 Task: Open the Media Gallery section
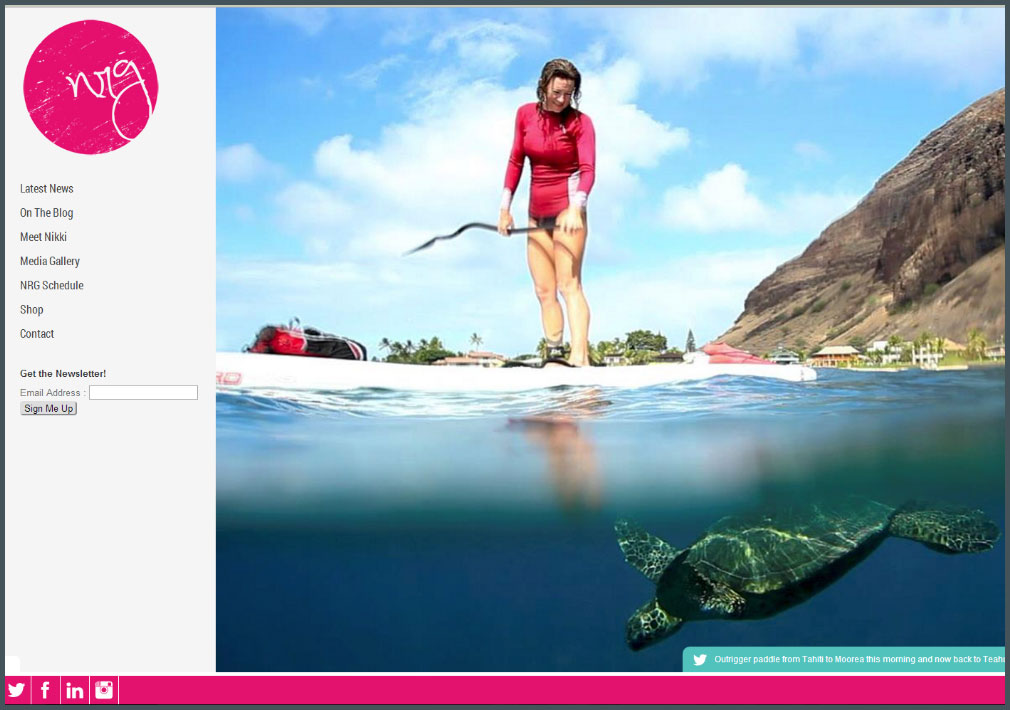pyautogui.click(x=50, y=261)
